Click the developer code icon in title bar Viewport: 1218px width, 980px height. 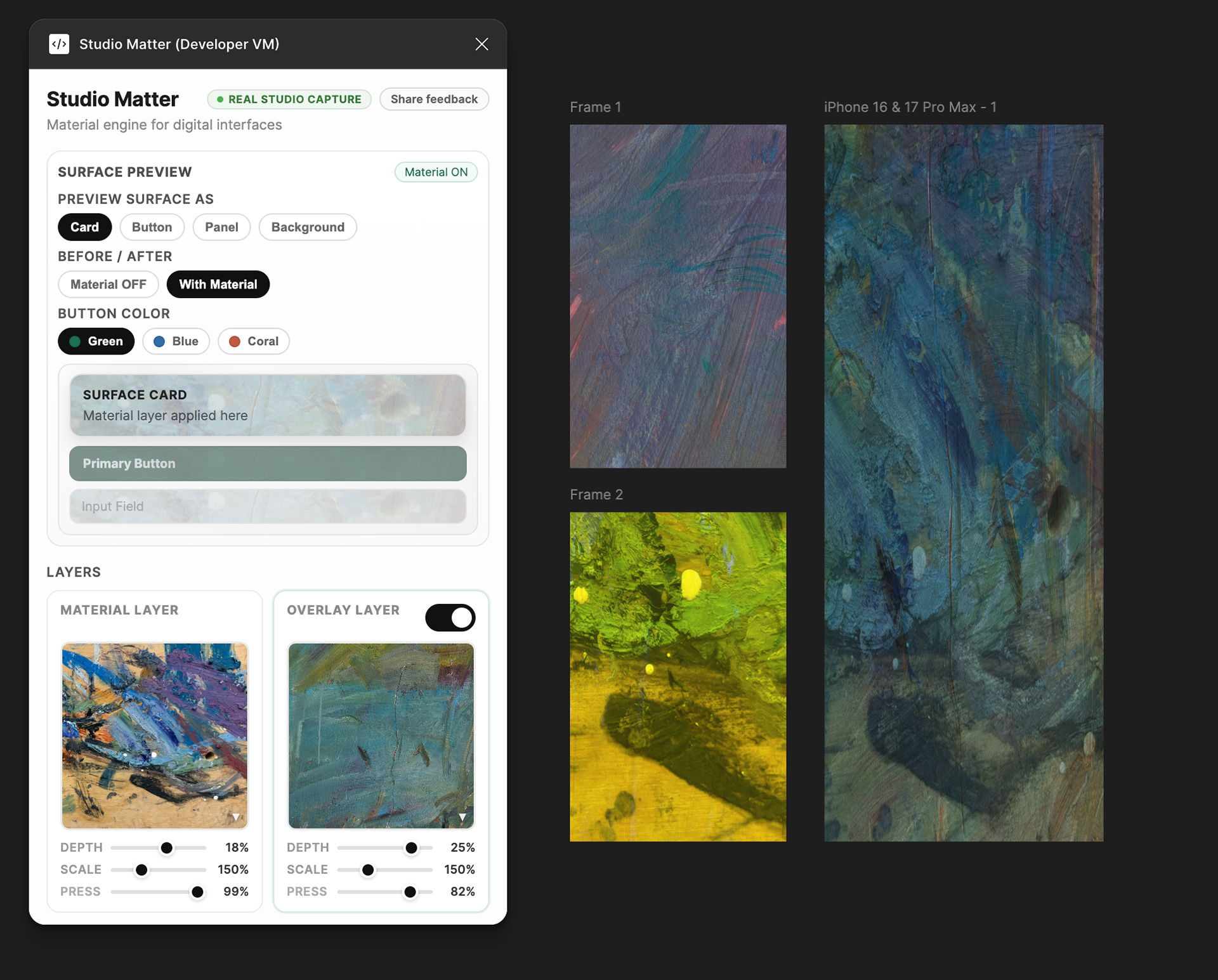pyautogui.click(x=59, y=44)
